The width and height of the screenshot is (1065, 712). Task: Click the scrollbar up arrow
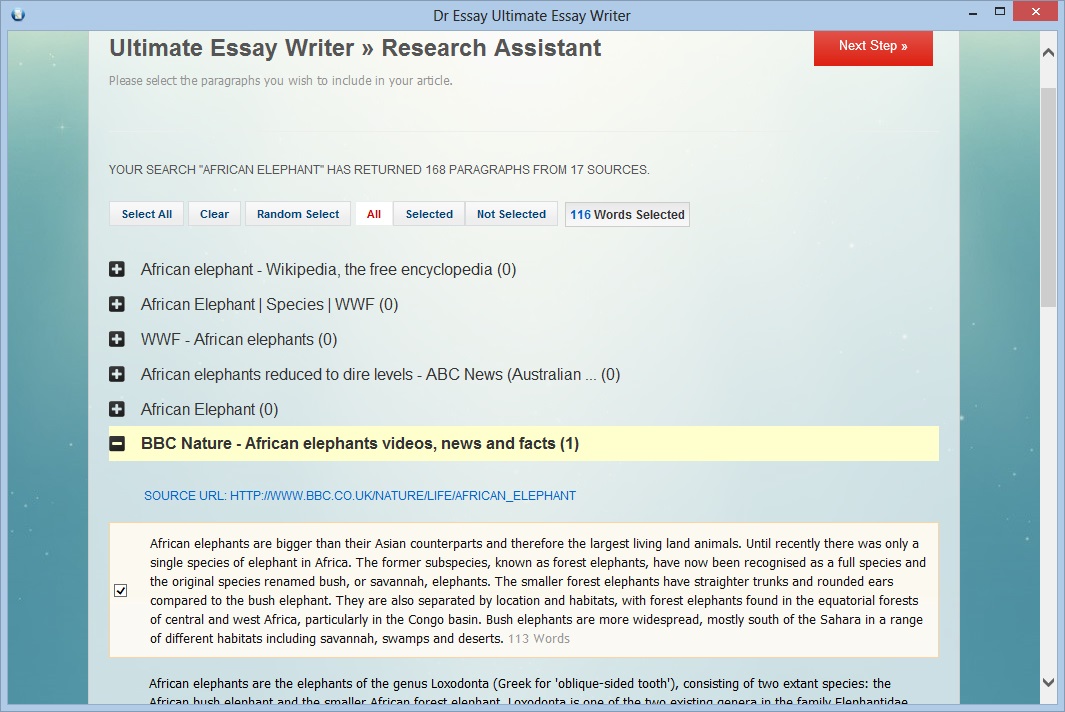click(1048, 52)
